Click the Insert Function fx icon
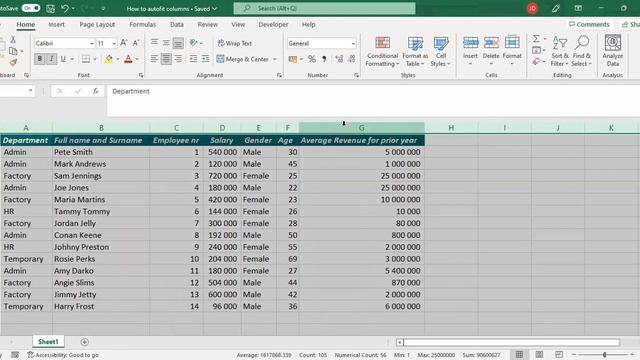 [96, 91]
